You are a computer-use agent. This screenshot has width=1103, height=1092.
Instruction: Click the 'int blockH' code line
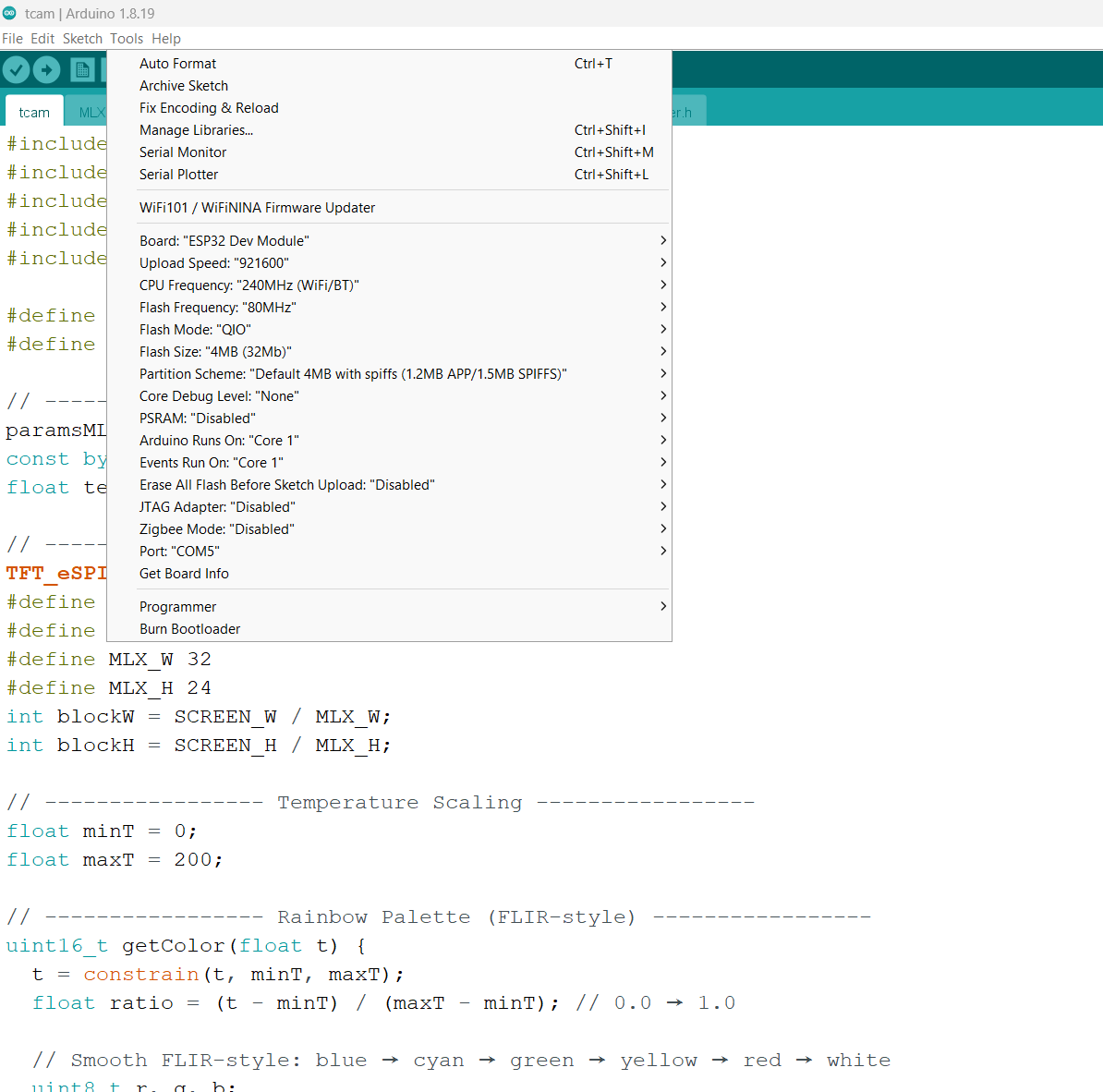click(199, 746)
